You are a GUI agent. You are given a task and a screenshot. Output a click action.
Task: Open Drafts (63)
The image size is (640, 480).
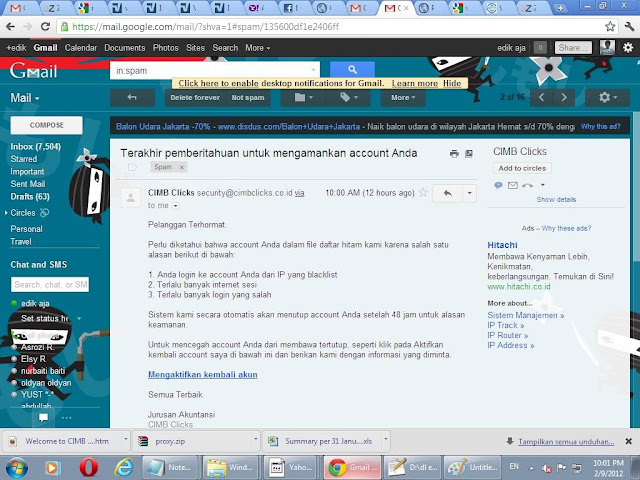point(30,197)
